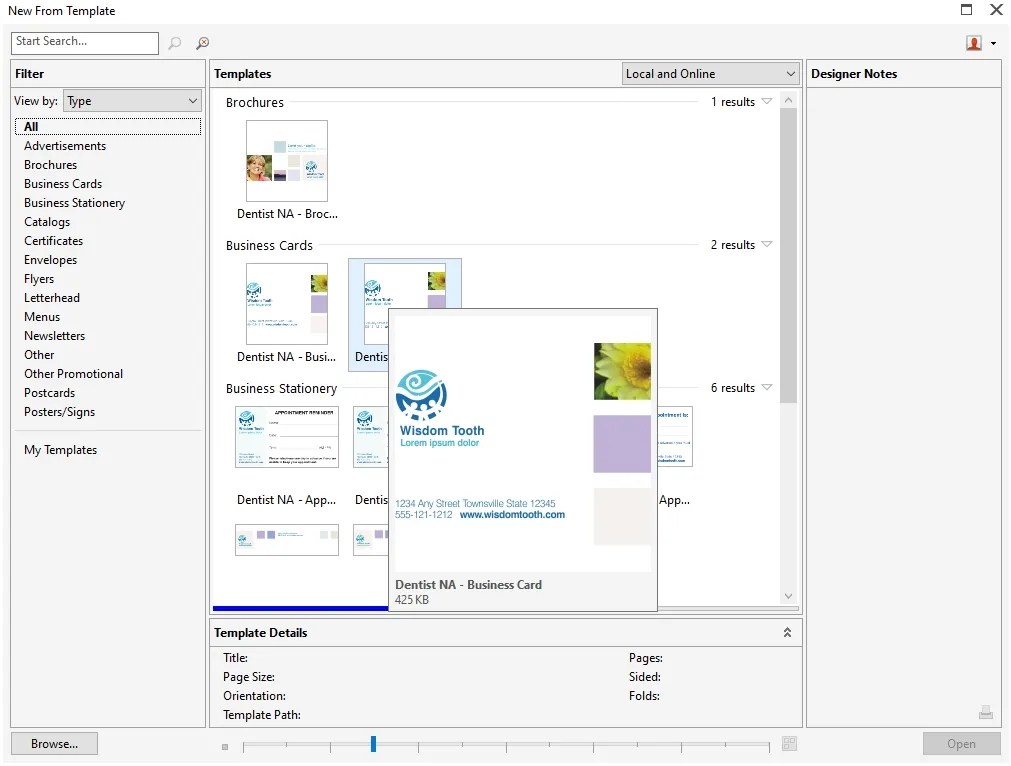Viewport: 1011px width, 766px height.
Task: Click the Browse... button
Action: click(x=54, y=743)
